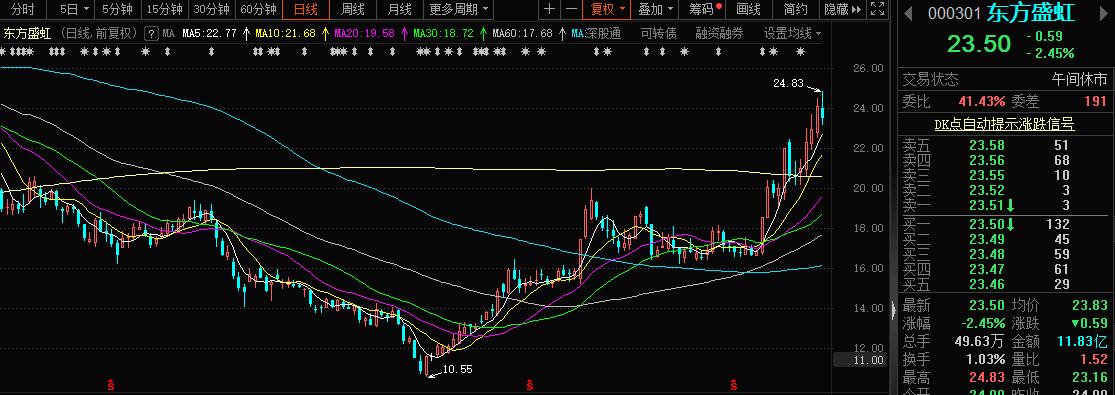Open 筹码 chip distribution view
Screen dimensions: 1115x395
click(705, 9)
